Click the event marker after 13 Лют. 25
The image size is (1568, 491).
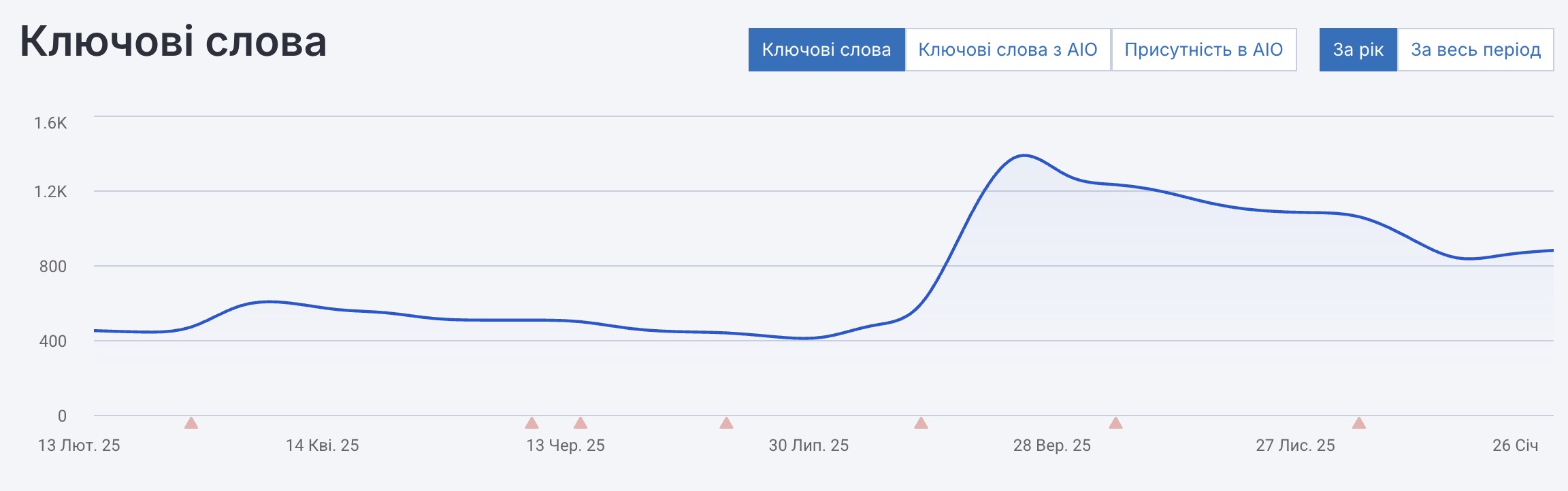[x=191, y=423]
